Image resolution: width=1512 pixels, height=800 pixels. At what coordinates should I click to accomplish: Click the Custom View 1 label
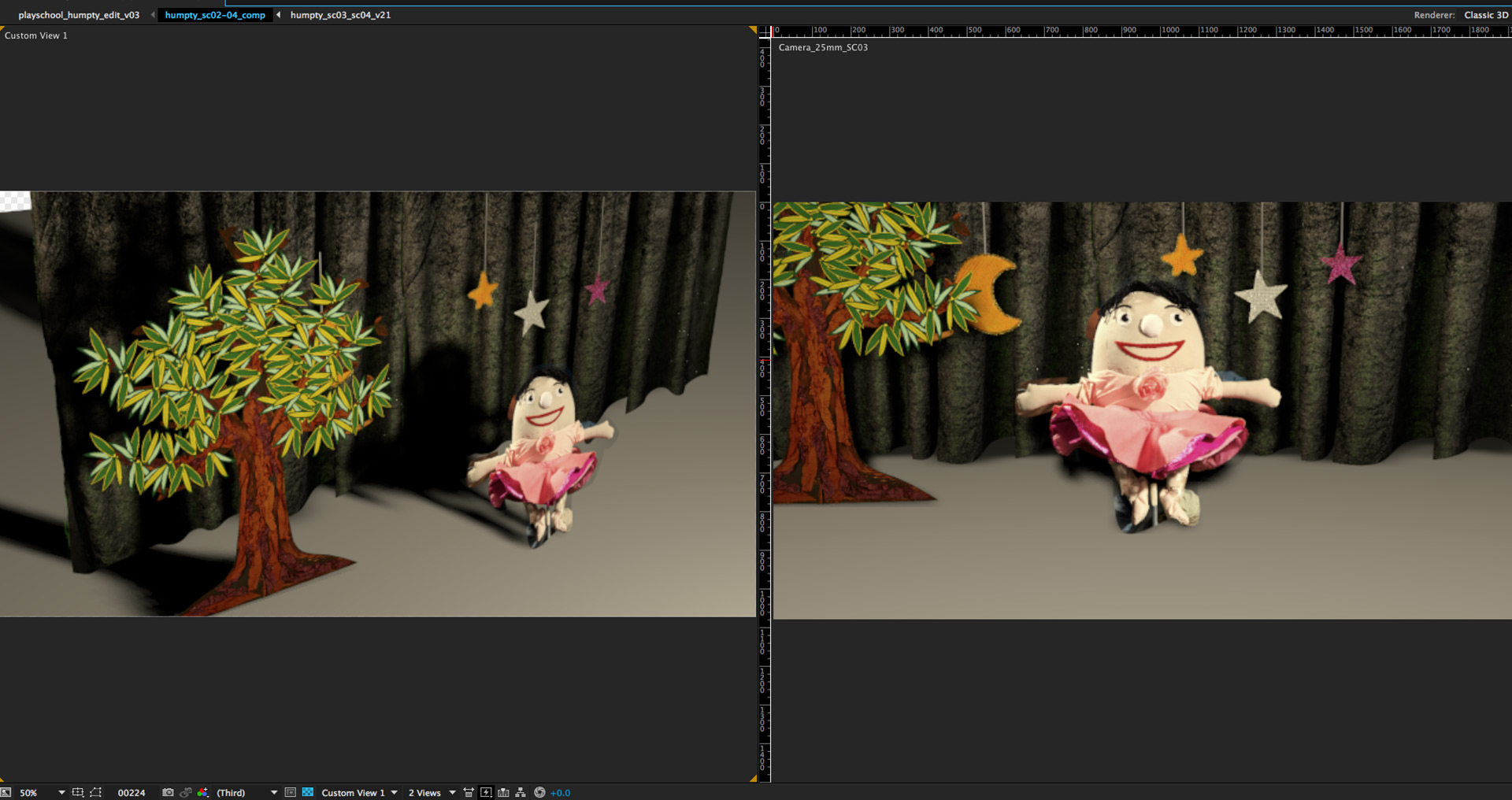pos(36,35)
